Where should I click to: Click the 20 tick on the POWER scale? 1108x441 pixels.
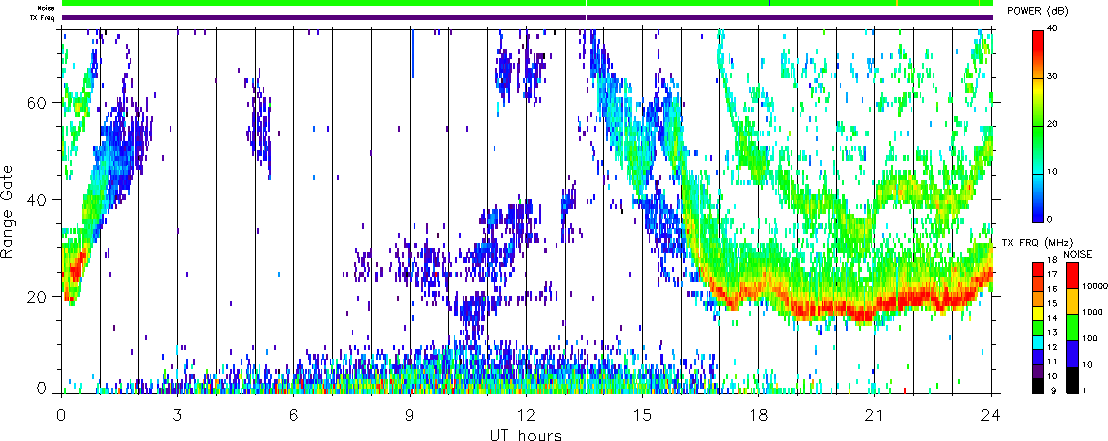(1051, 124)
